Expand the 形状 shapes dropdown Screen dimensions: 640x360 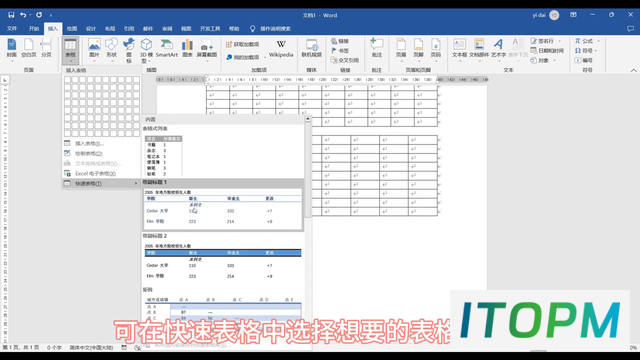[111, 48]
